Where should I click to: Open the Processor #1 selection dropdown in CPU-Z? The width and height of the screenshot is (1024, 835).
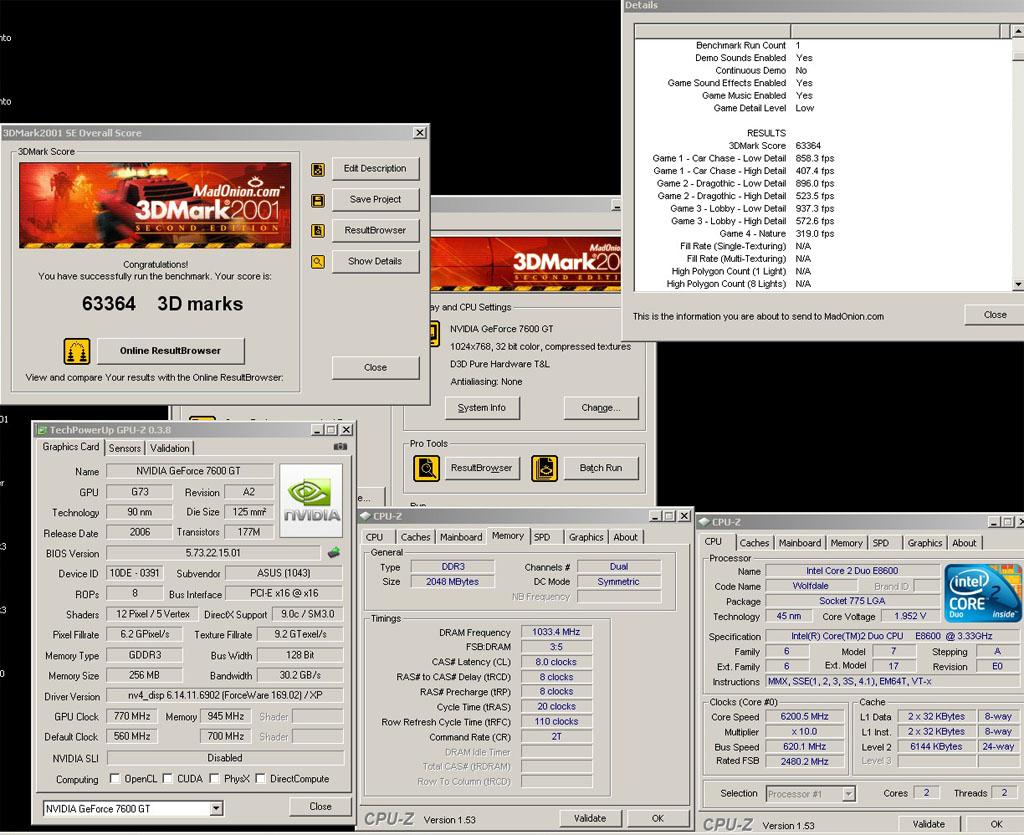[848, 794]
